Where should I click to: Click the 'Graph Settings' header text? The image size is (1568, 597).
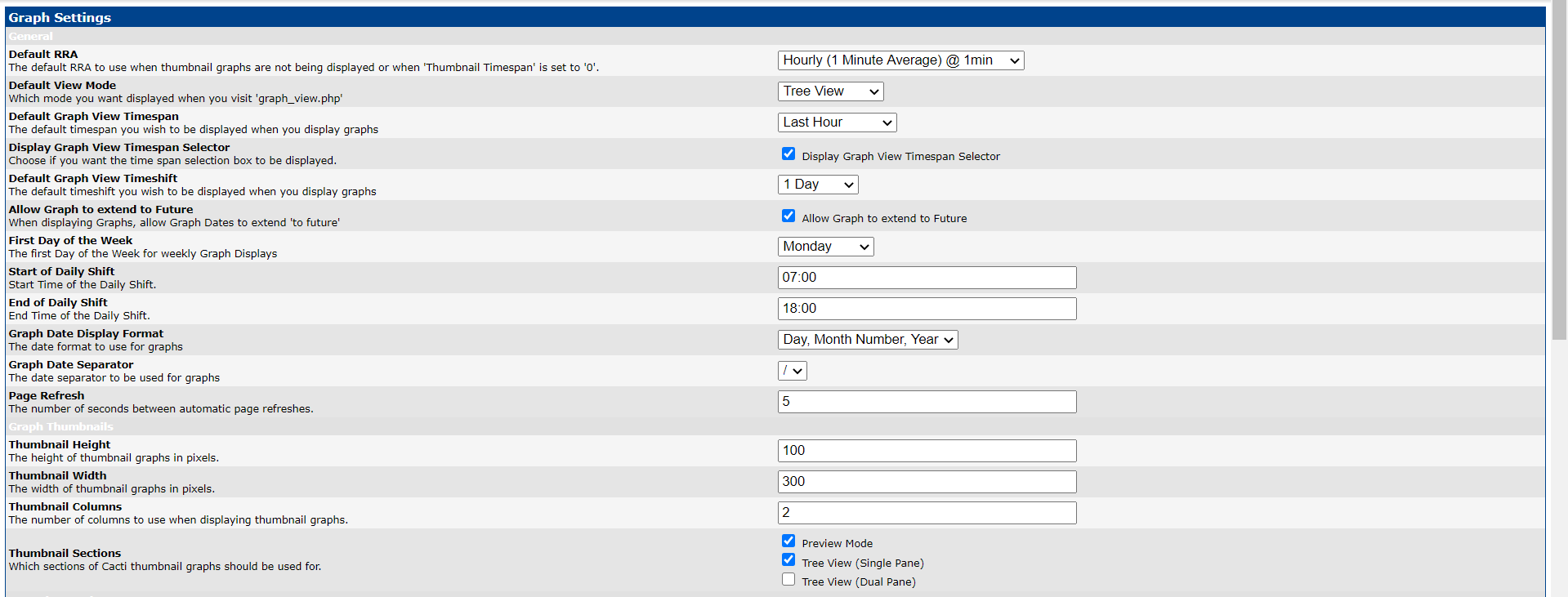[x=60, y=17]
